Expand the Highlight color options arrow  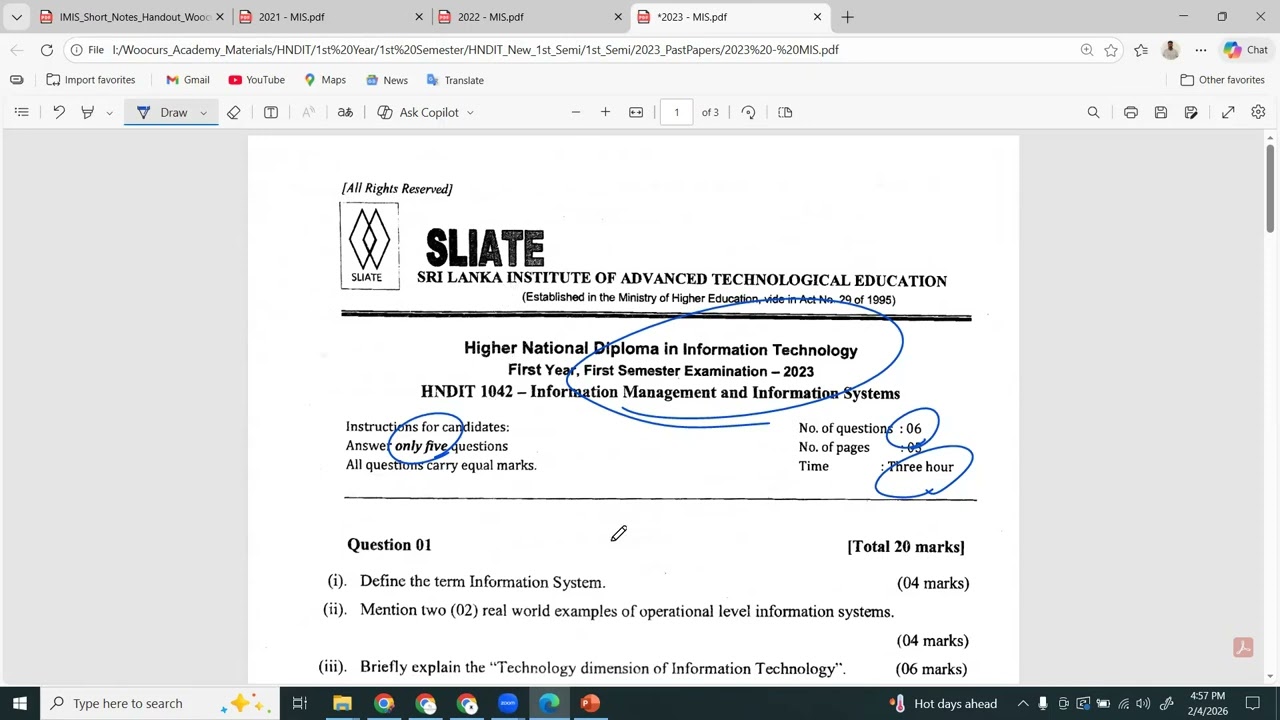pyautogui.click(x=109, y=113)
